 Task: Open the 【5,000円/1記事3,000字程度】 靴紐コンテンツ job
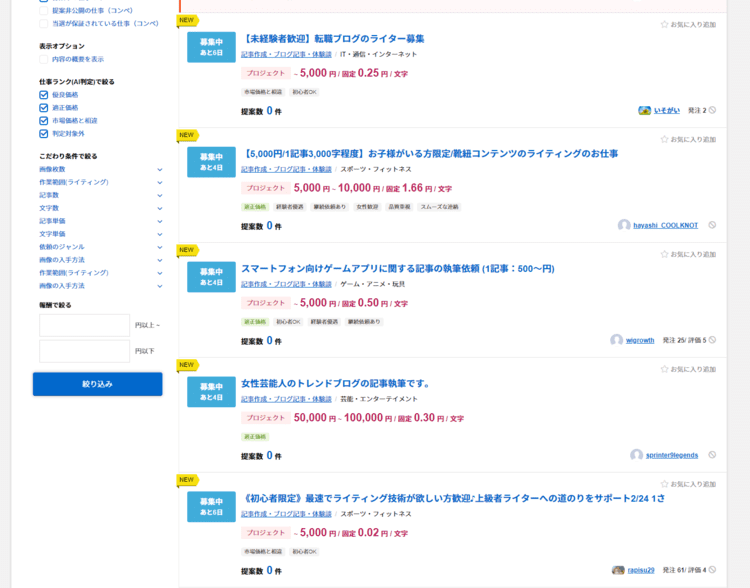[x=430, y=154]
